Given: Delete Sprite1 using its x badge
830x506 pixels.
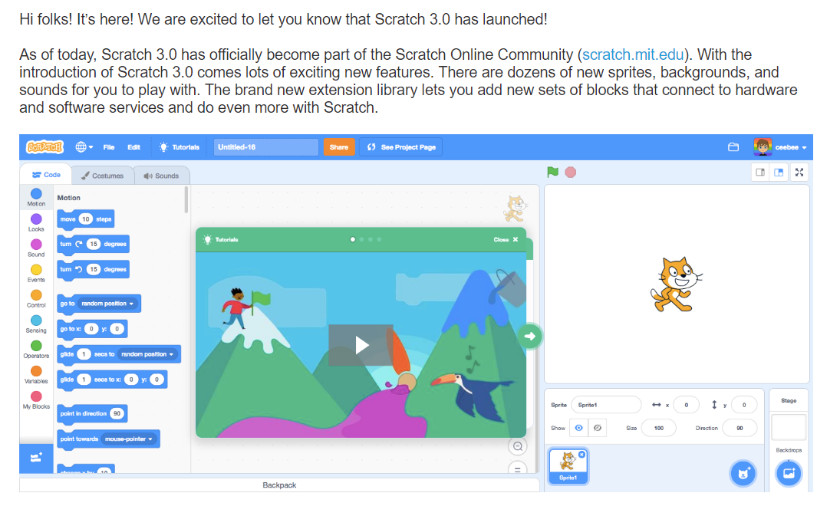Looking at the screenshot, I should (582, 454).
